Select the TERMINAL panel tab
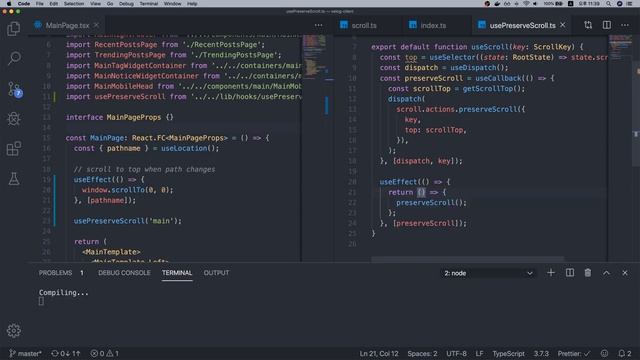640x360 pixels. [x=177, y=273]
